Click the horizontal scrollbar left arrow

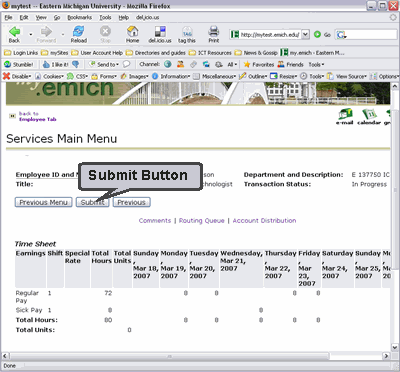[x=4, y=356]
